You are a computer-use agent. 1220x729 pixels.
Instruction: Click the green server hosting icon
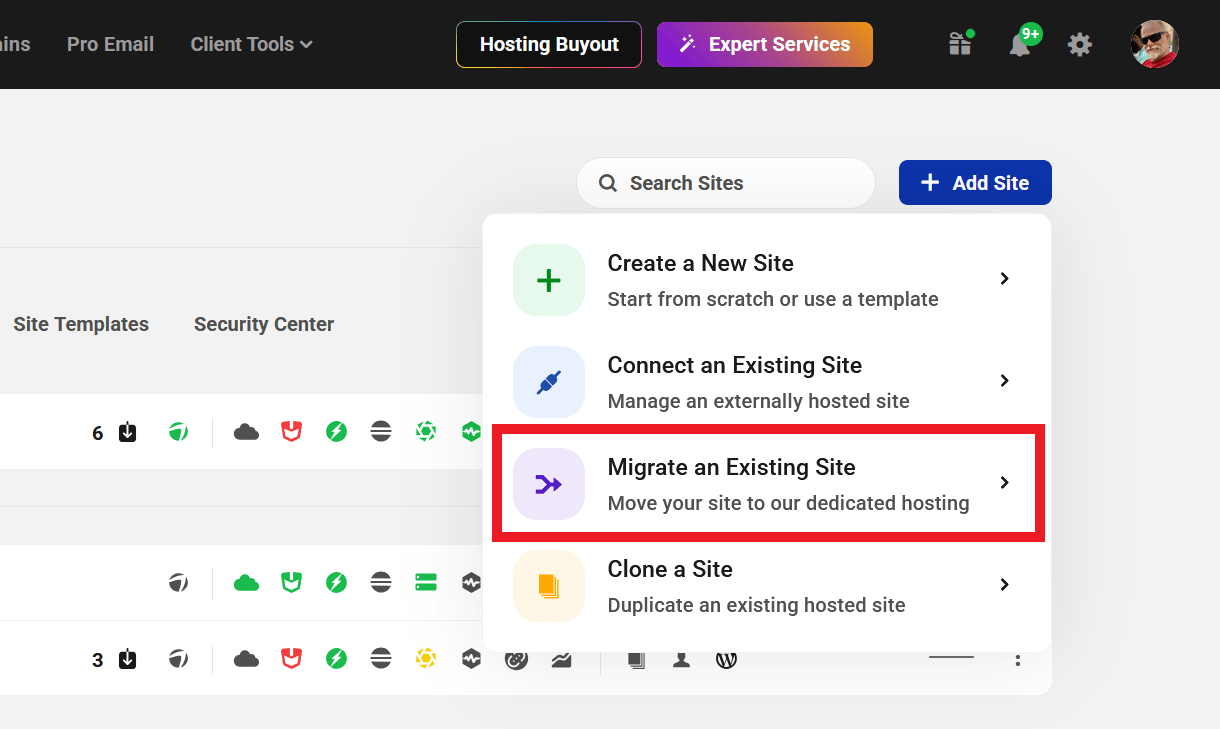(426, 582)
